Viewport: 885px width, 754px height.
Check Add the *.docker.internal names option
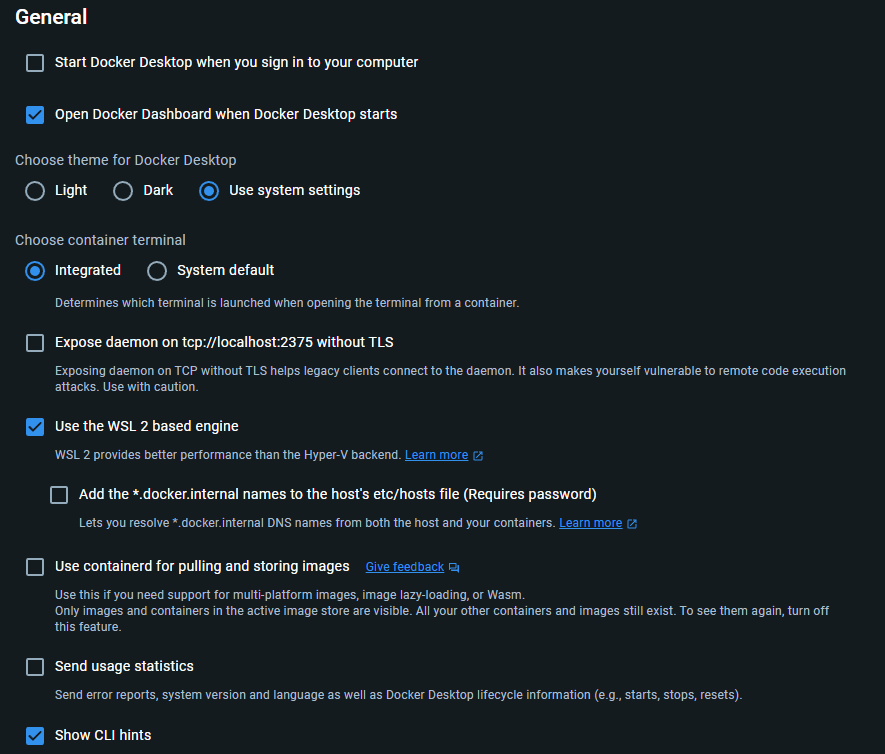click(x=59, y=495)
